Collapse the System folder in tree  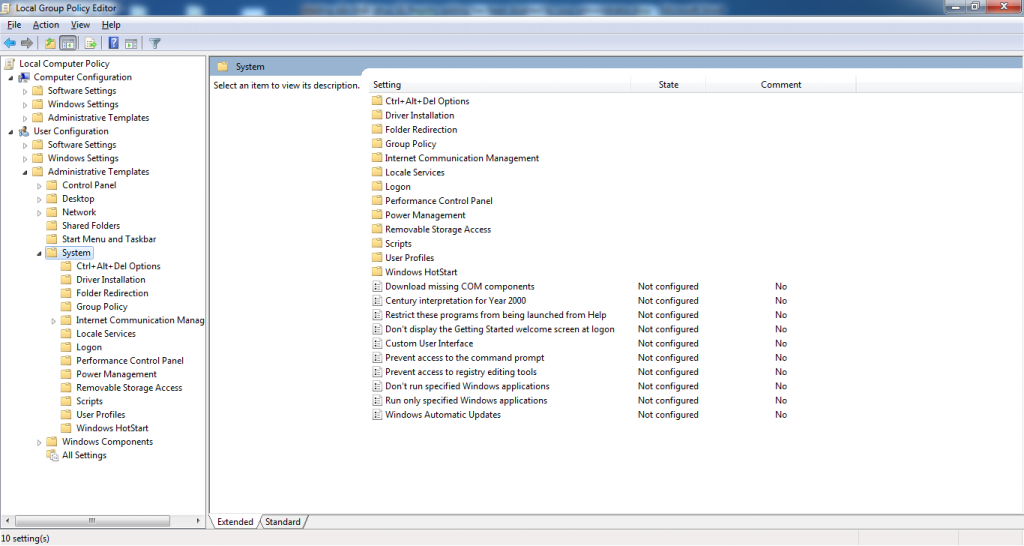tap(39, 253)
